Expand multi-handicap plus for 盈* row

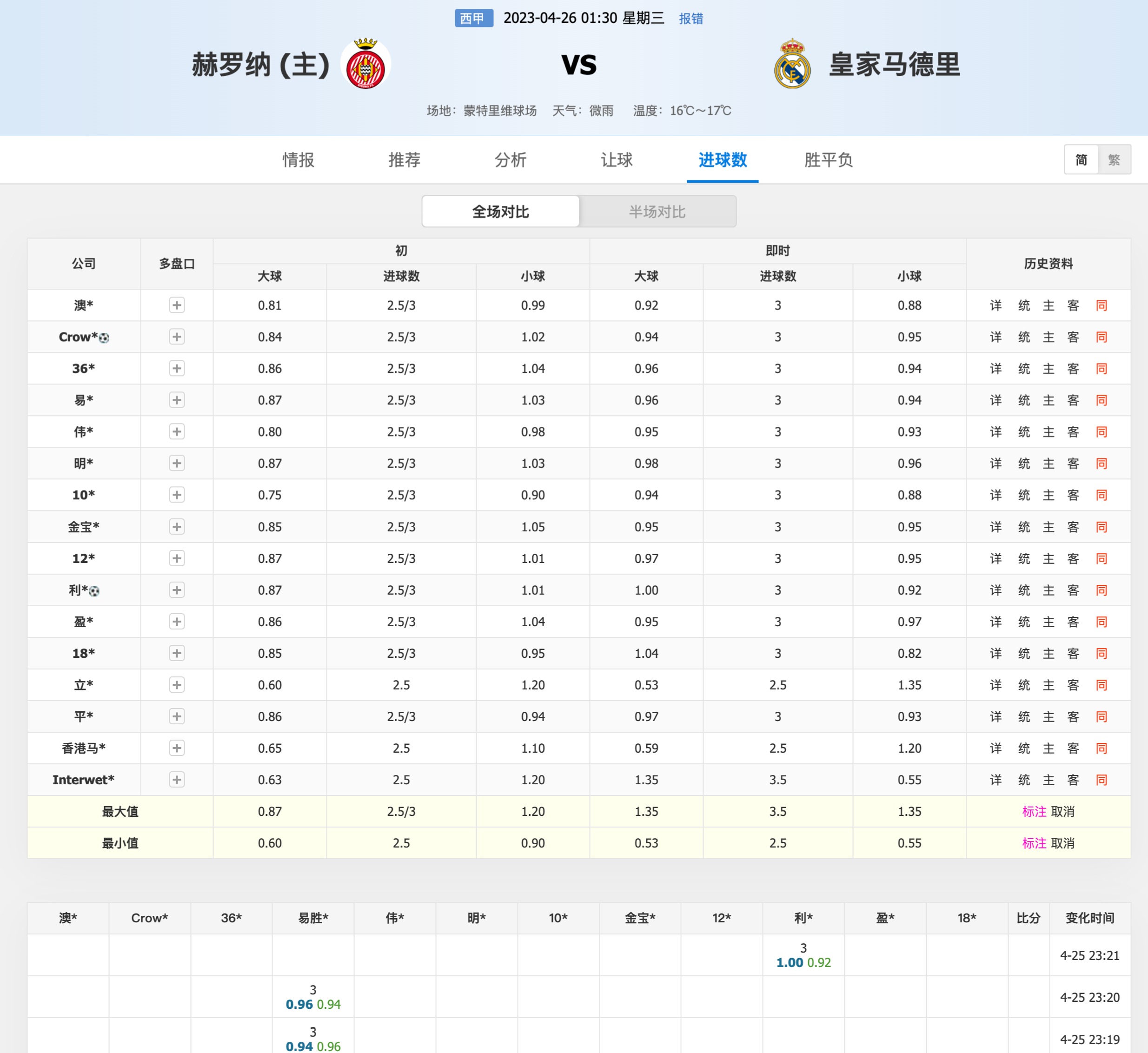pyautogui.click(x=177, y=622)
